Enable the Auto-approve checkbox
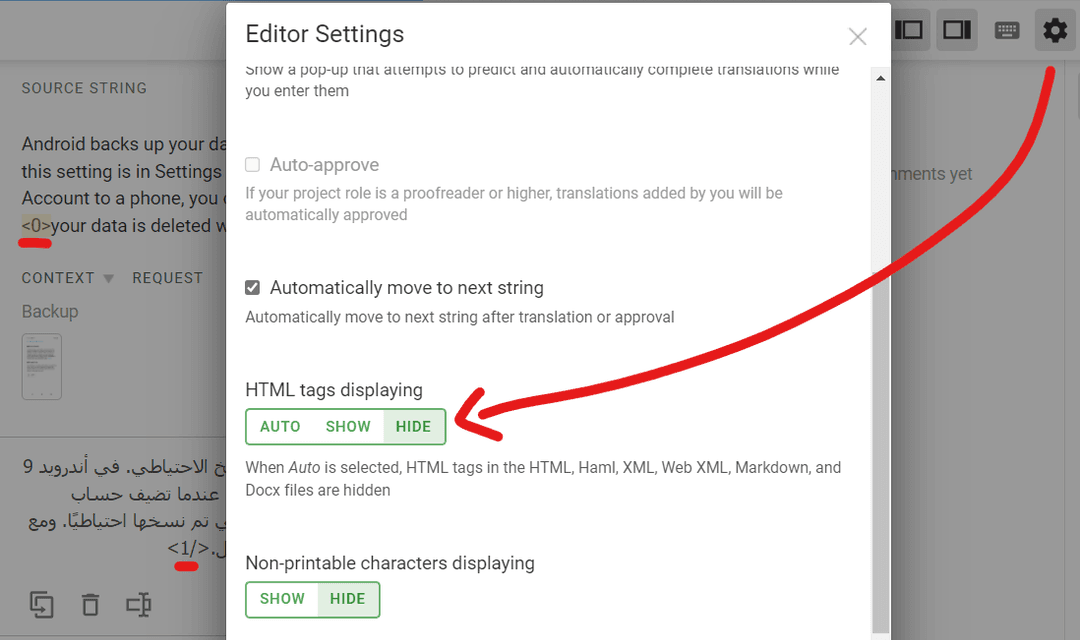1080x640 pixels. 252,164
